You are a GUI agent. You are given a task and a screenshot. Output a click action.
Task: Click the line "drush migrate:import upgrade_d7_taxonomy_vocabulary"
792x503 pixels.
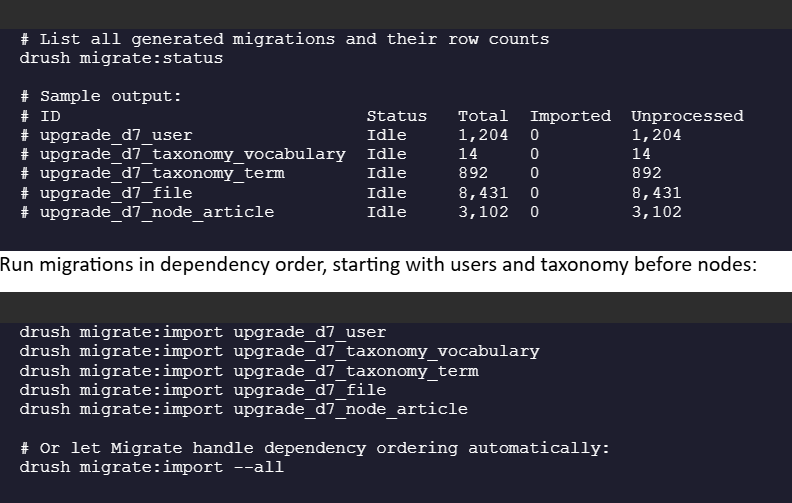(279, 351)
